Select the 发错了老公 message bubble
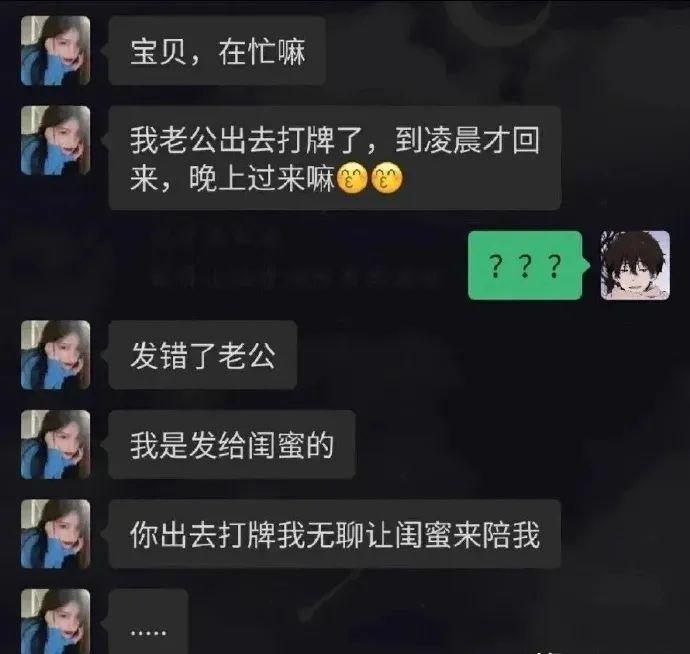 202,355
